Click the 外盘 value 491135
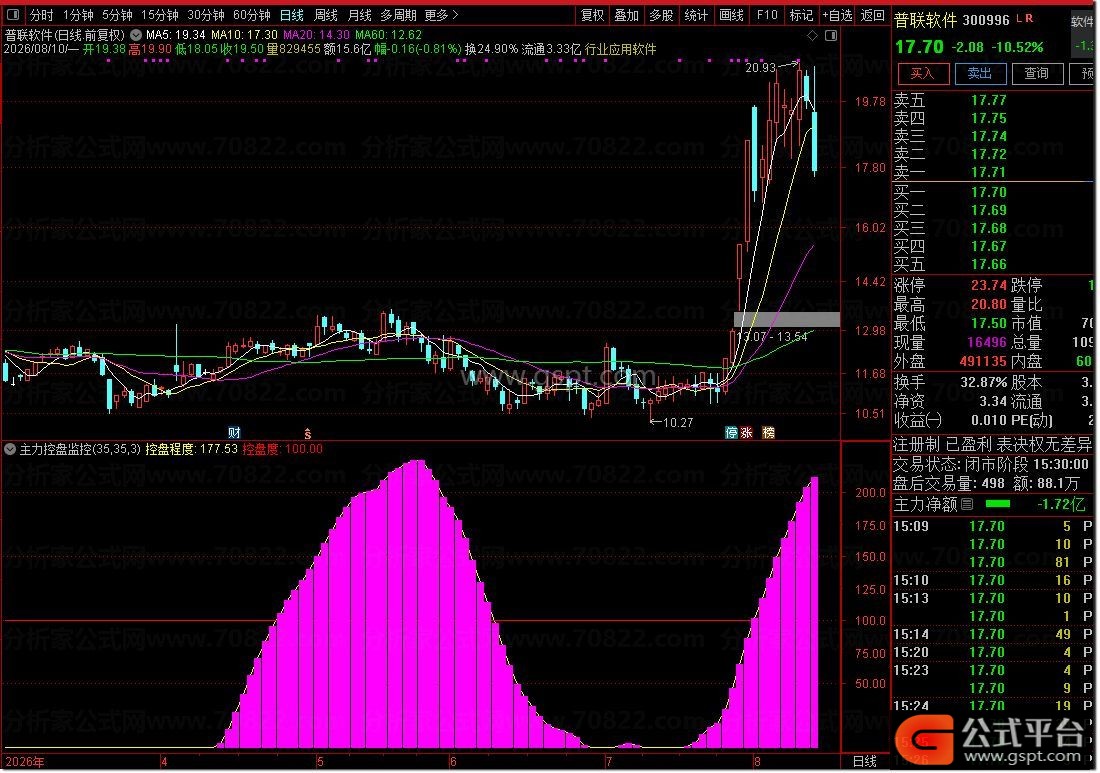This screenshot has width=1100, height=773. (983, 361)
